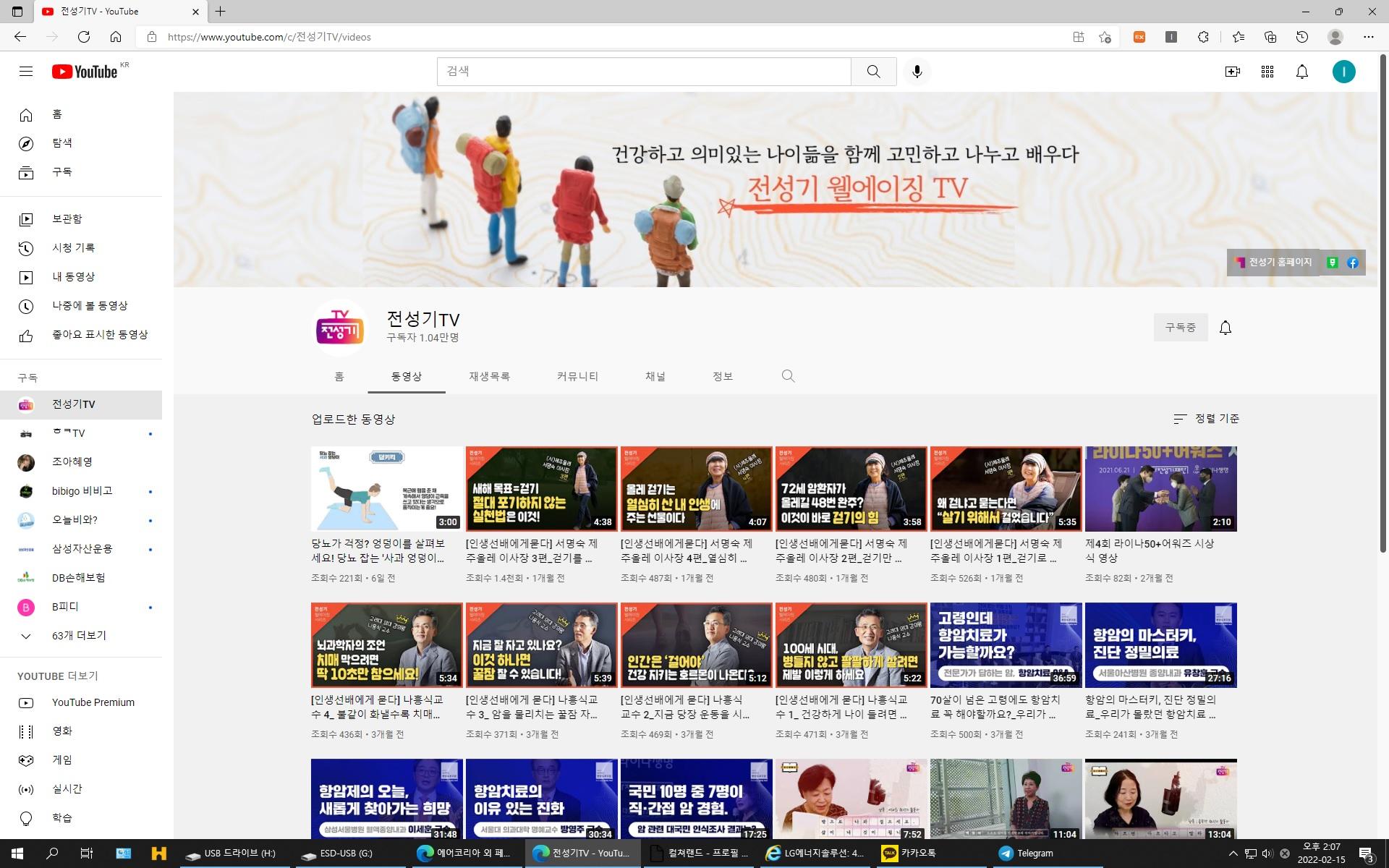Open B피디 subscription channel
The height and width of the screenshot is (868, 1389).
point(81,607)
